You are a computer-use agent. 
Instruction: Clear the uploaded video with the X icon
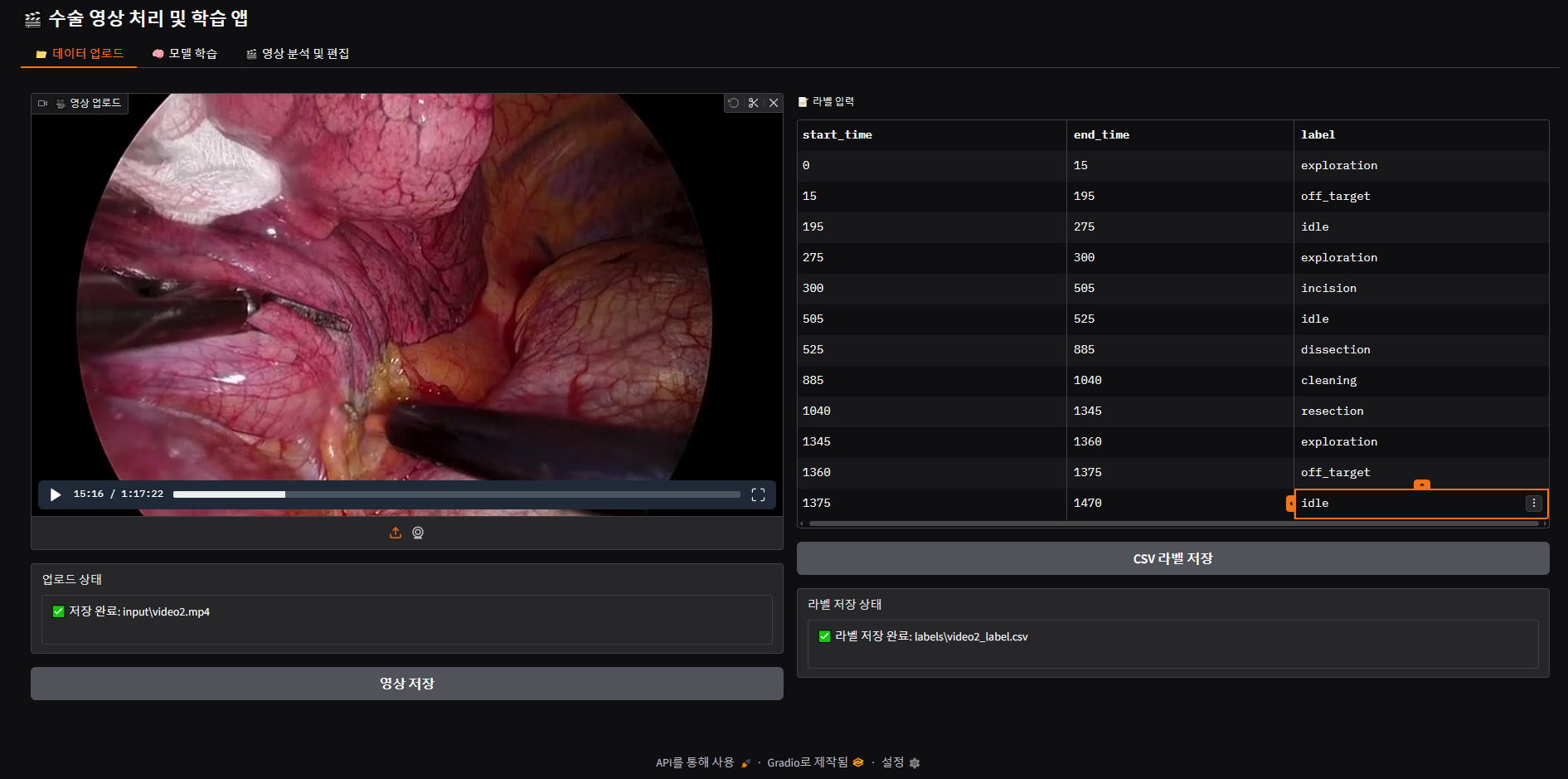click(773, 103)
